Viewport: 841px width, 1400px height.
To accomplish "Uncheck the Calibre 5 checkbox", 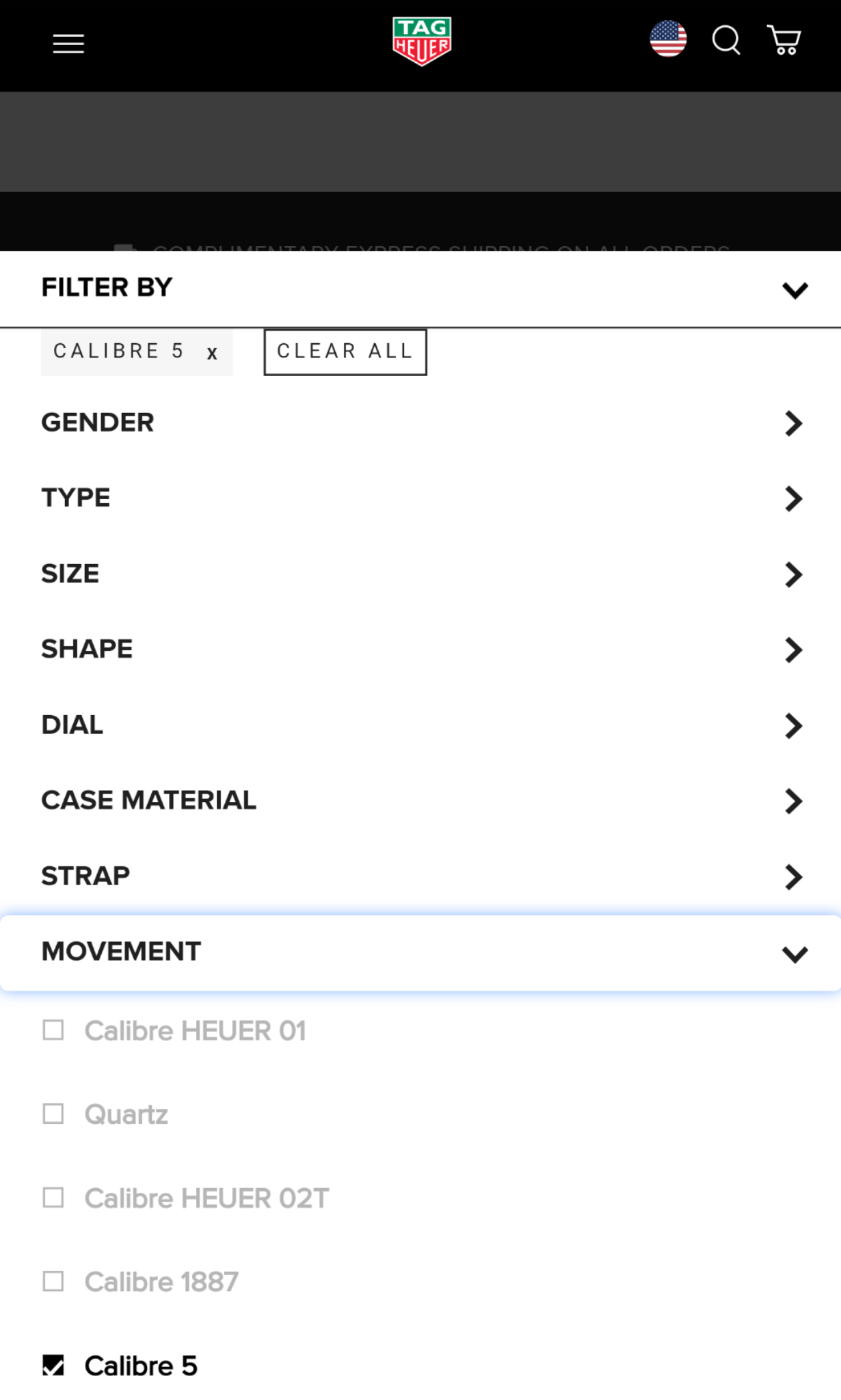I will (53, 1365).
